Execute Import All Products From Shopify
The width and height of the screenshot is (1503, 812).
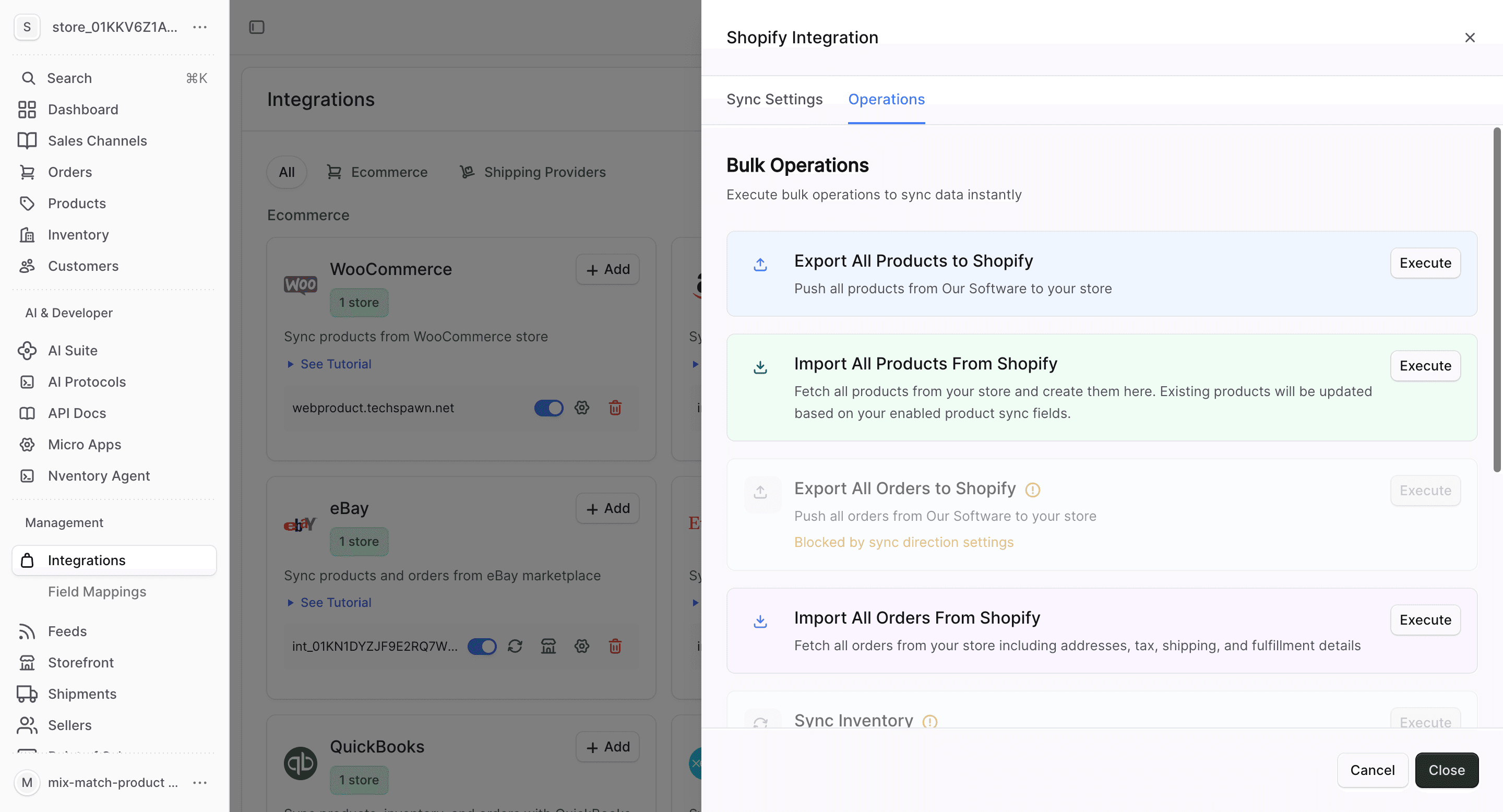coord(1425,366)
